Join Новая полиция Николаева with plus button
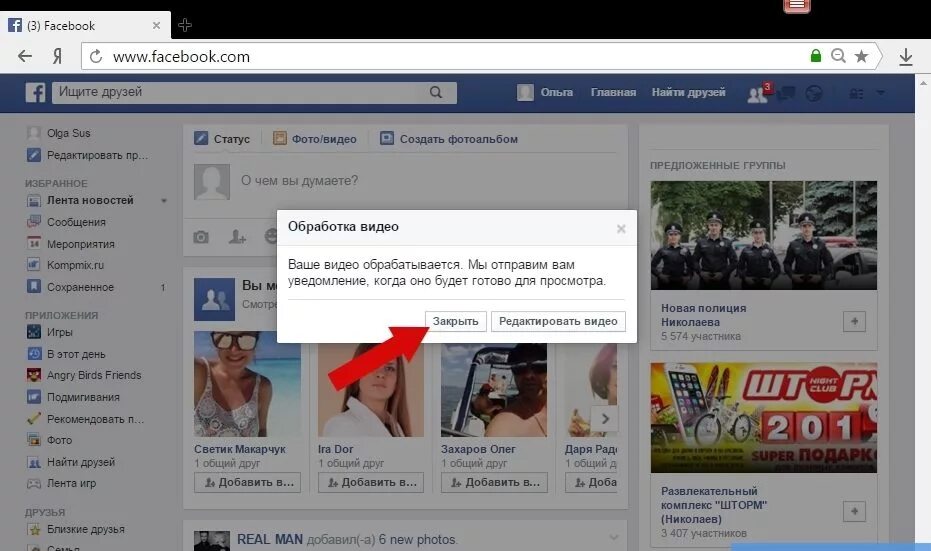Image resolution: width=931 pixels, height=551 pixels. pyautogui.click(x=854, y=322)
